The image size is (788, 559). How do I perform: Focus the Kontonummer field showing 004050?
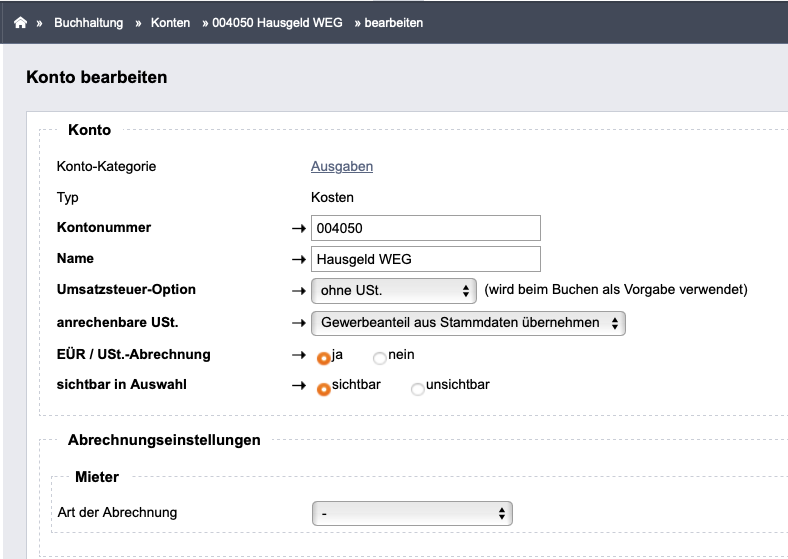(426, 228)
